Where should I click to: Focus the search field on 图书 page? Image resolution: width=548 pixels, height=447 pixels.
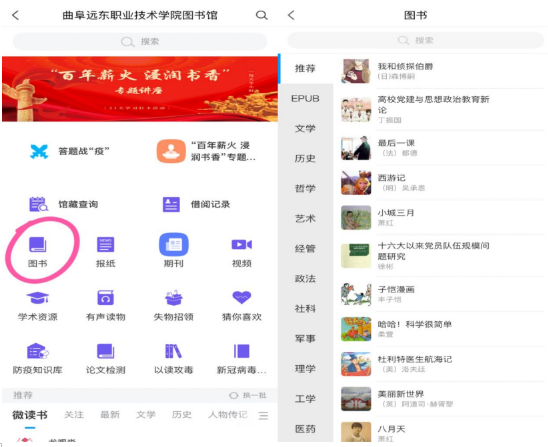click(415, 40)
